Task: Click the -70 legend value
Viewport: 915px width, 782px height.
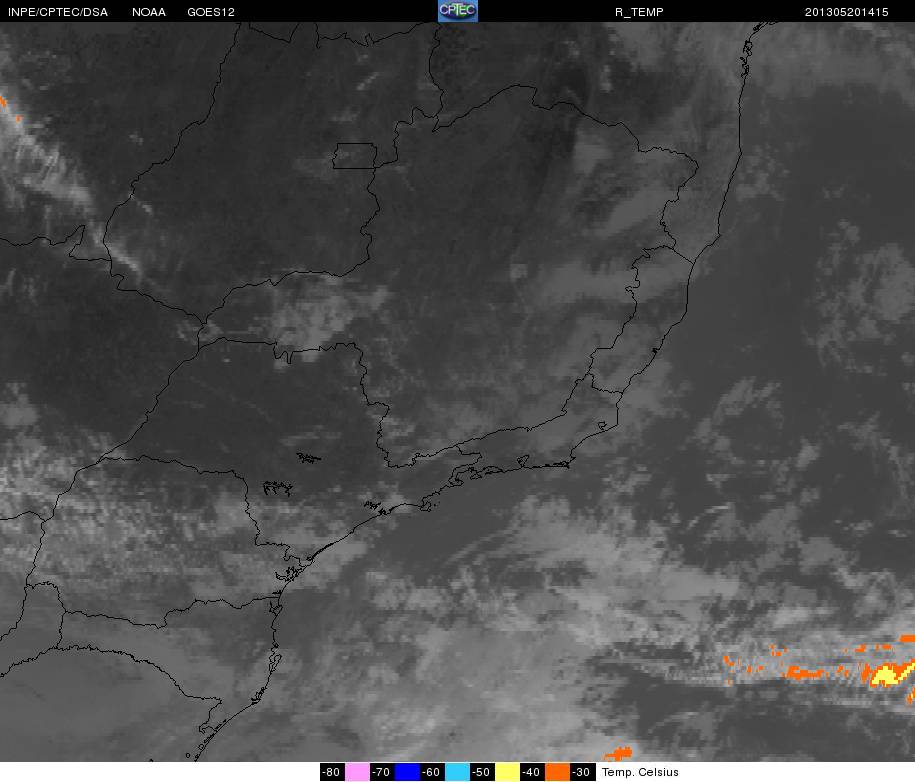Action: coord(382,772)
